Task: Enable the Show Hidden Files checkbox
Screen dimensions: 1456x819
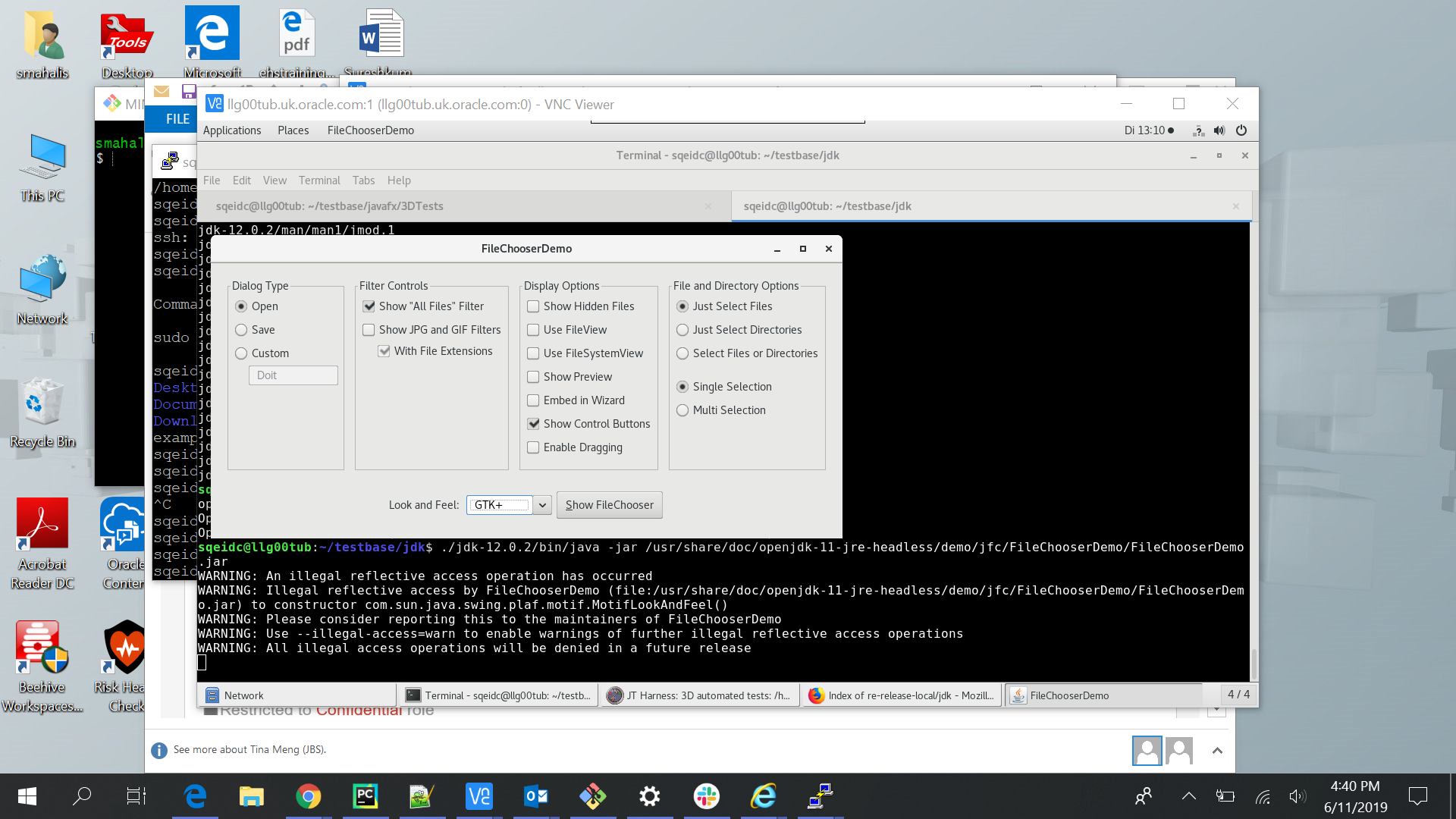Action: click(533, 306)
